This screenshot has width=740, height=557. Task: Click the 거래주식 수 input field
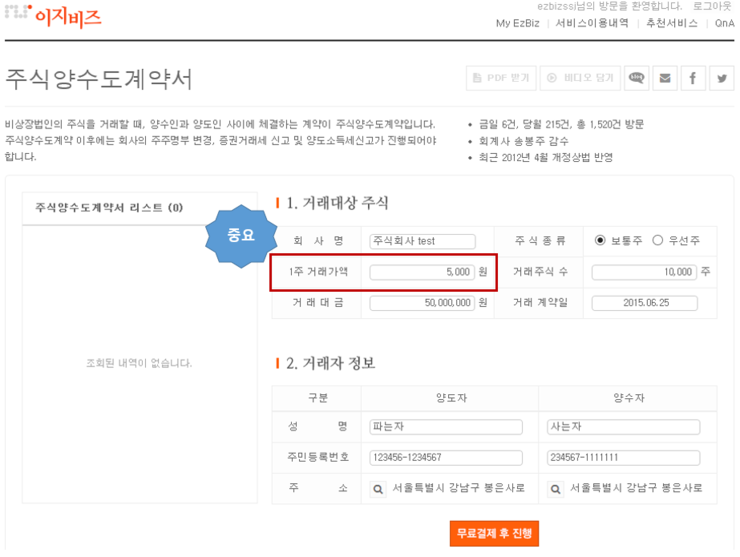click(644, 272)
